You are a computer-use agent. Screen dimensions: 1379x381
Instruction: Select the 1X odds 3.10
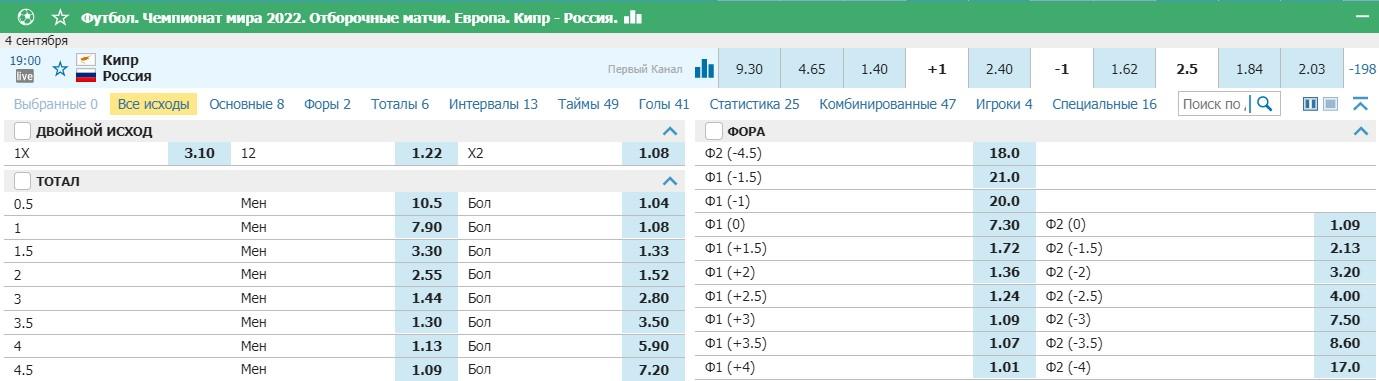tap(199, 153)
